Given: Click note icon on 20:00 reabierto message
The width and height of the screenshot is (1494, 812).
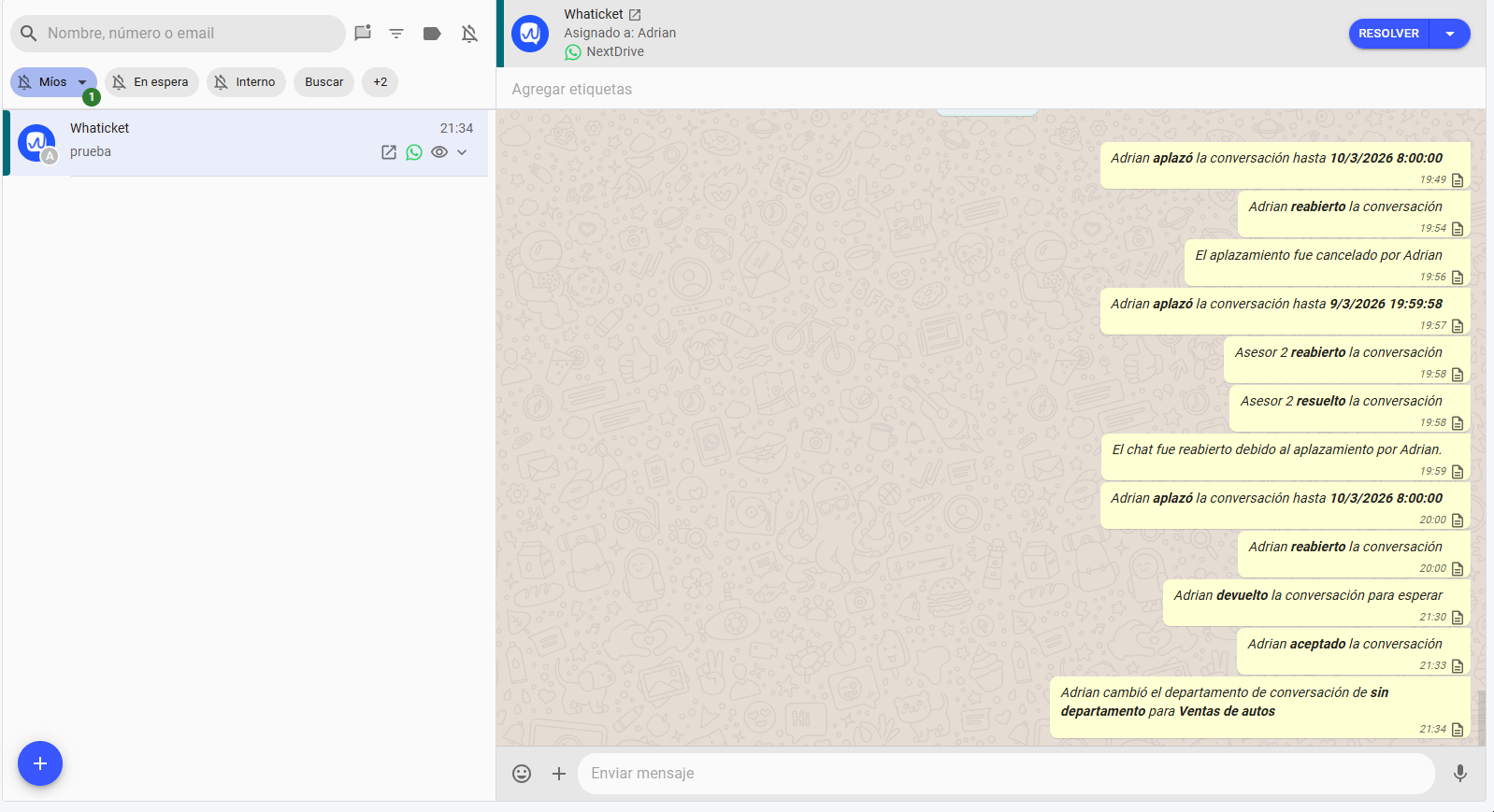Looking at the screenshot, I should coord(1458,569).
